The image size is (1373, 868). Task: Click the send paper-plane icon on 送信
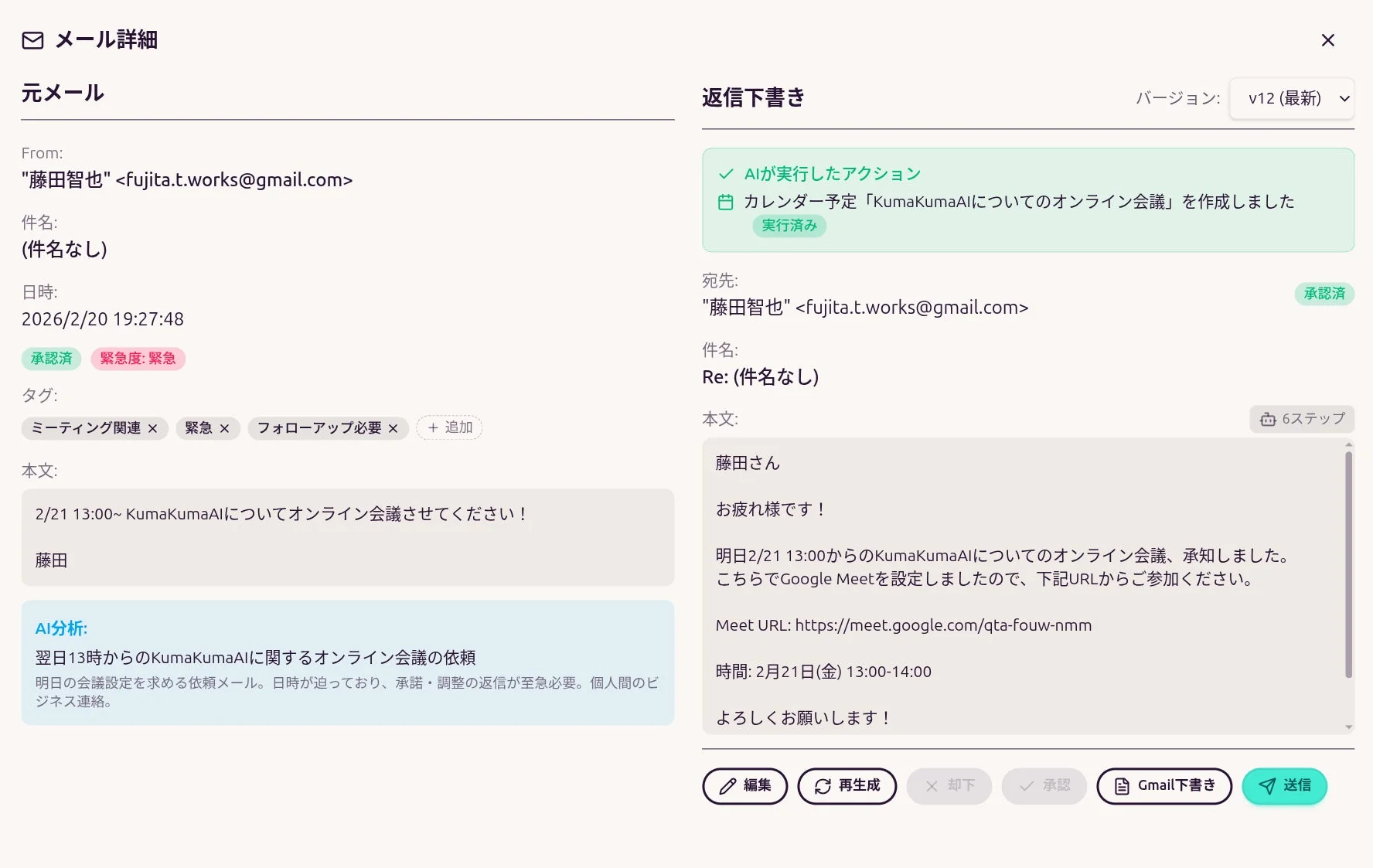1267,786
